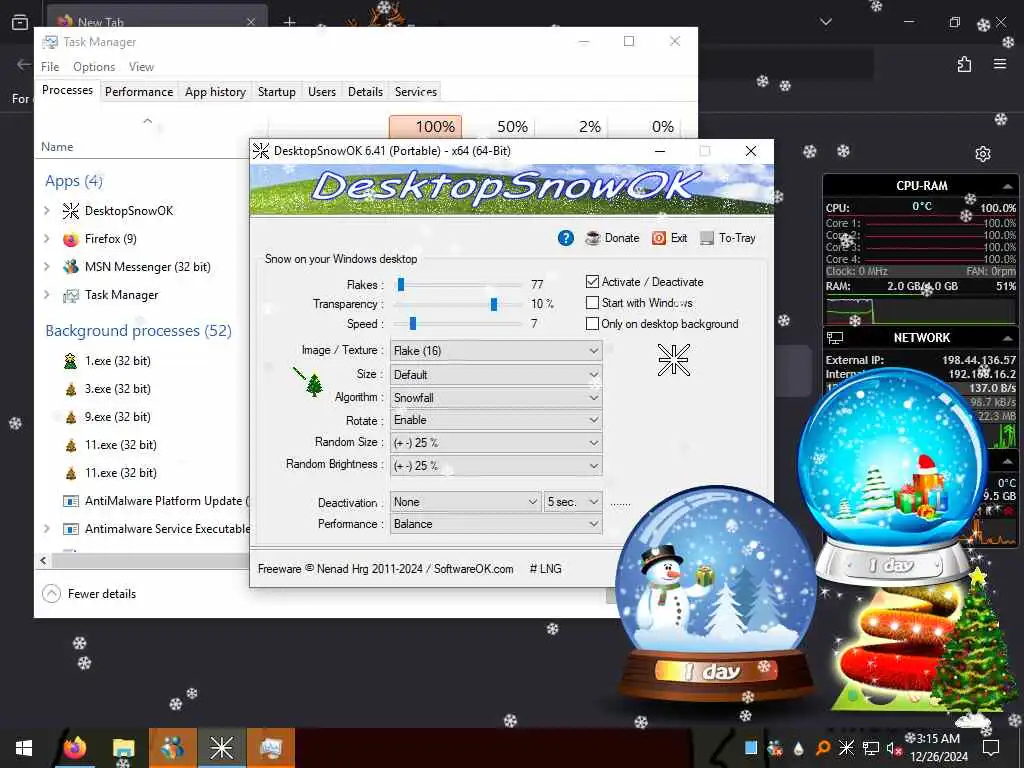Switch to the Users tab
Image resolution: width=1024 pixels, height=768 pixels.
322,92
